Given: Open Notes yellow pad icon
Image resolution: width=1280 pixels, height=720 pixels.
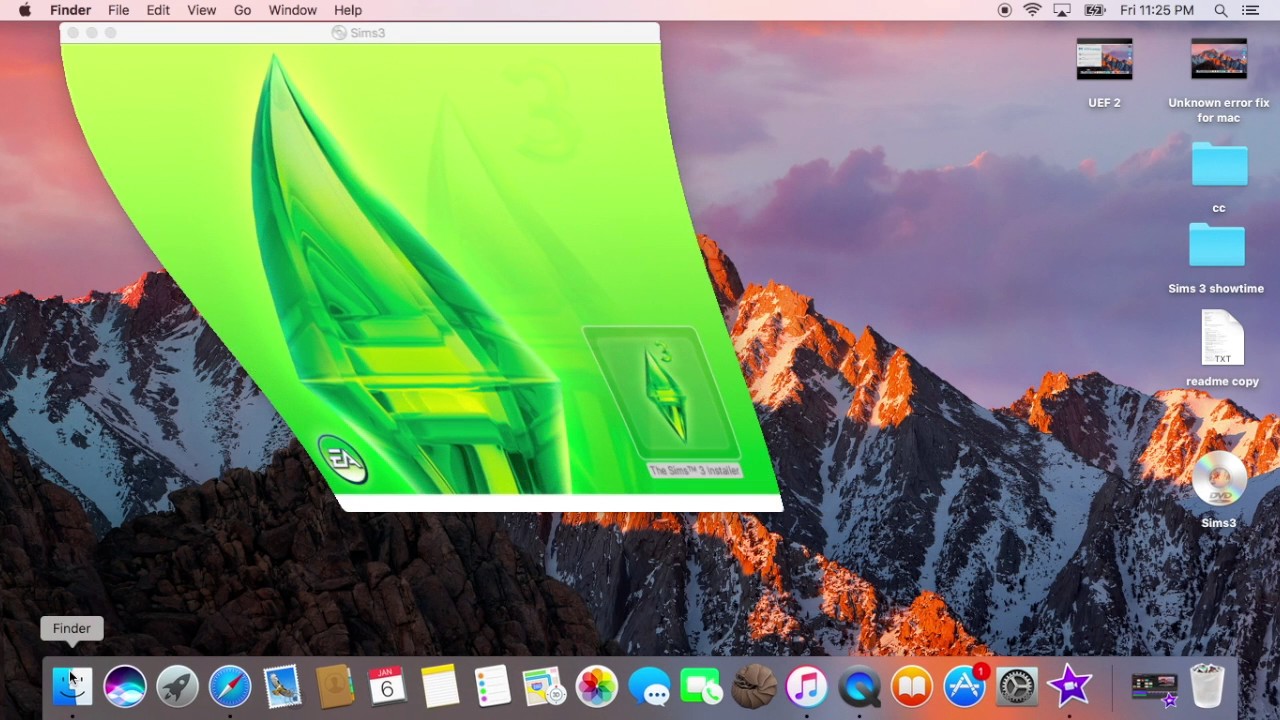Looking at the screenshot, I should click(440, 686).
